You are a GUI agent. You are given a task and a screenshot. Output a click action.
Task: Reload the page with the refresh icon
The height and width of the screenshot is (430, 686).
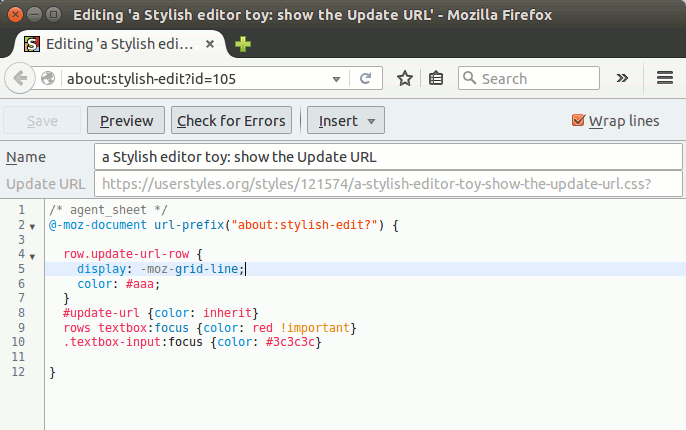tap(366, 79)
